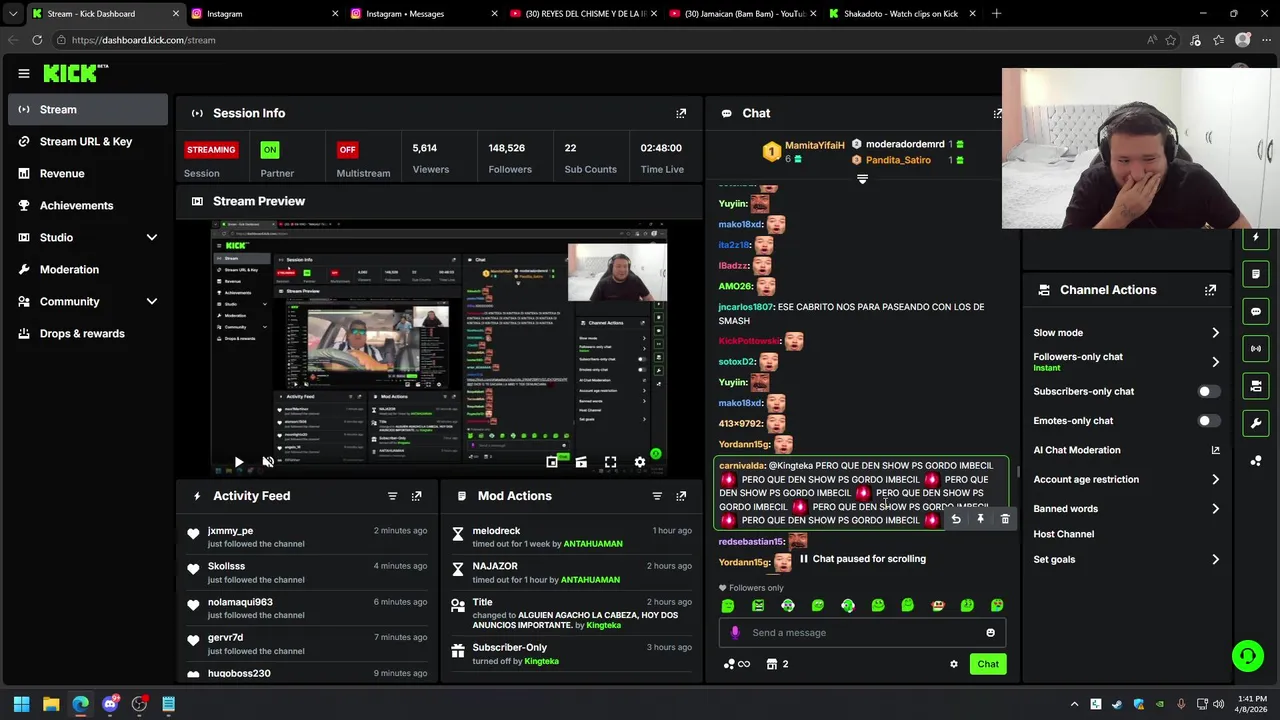Play the stream preview
1280x720 pixels.
[238, 462]
